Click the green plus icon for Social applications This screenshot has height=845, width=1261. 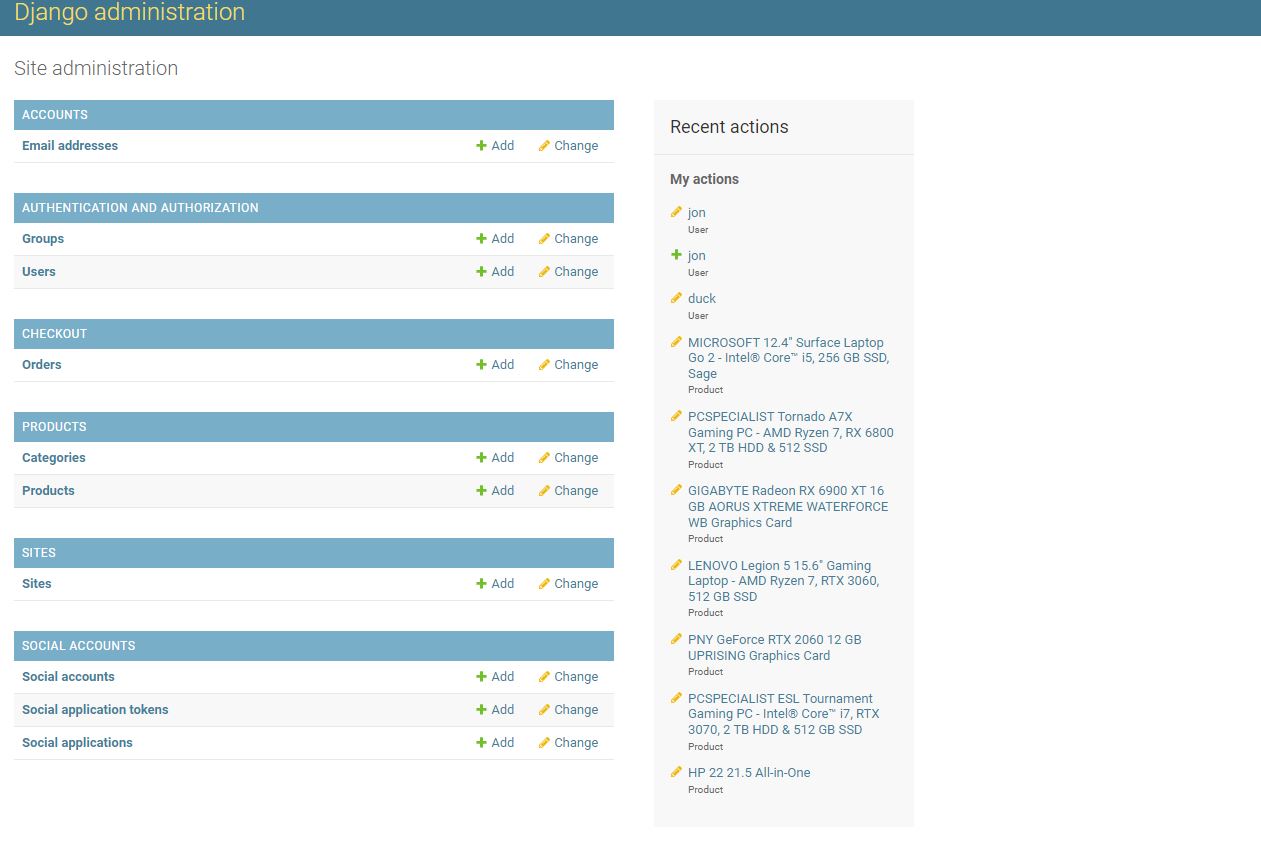(x=481, y=743)
